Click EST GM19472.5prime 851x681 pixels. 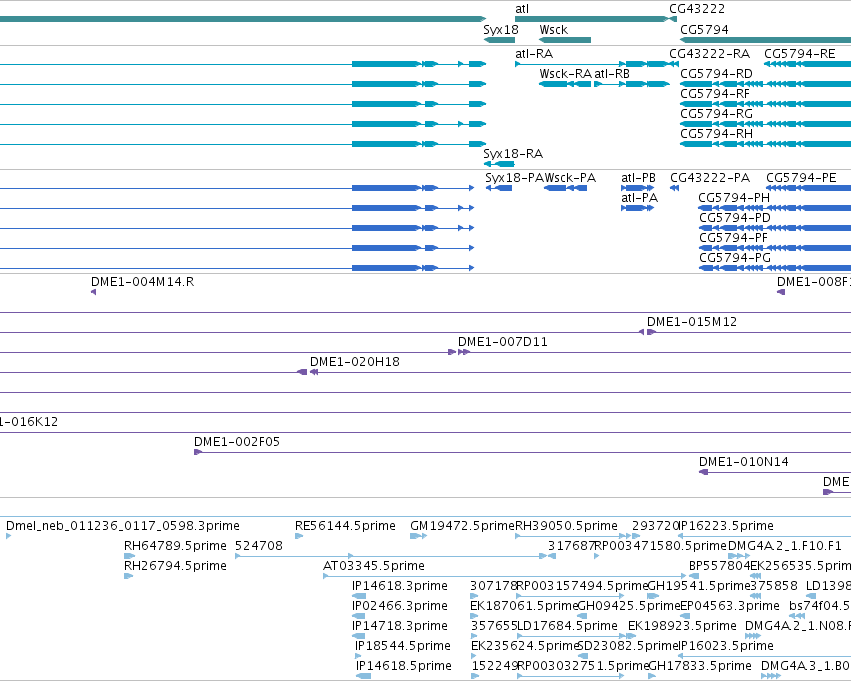[x=462, y=526]
